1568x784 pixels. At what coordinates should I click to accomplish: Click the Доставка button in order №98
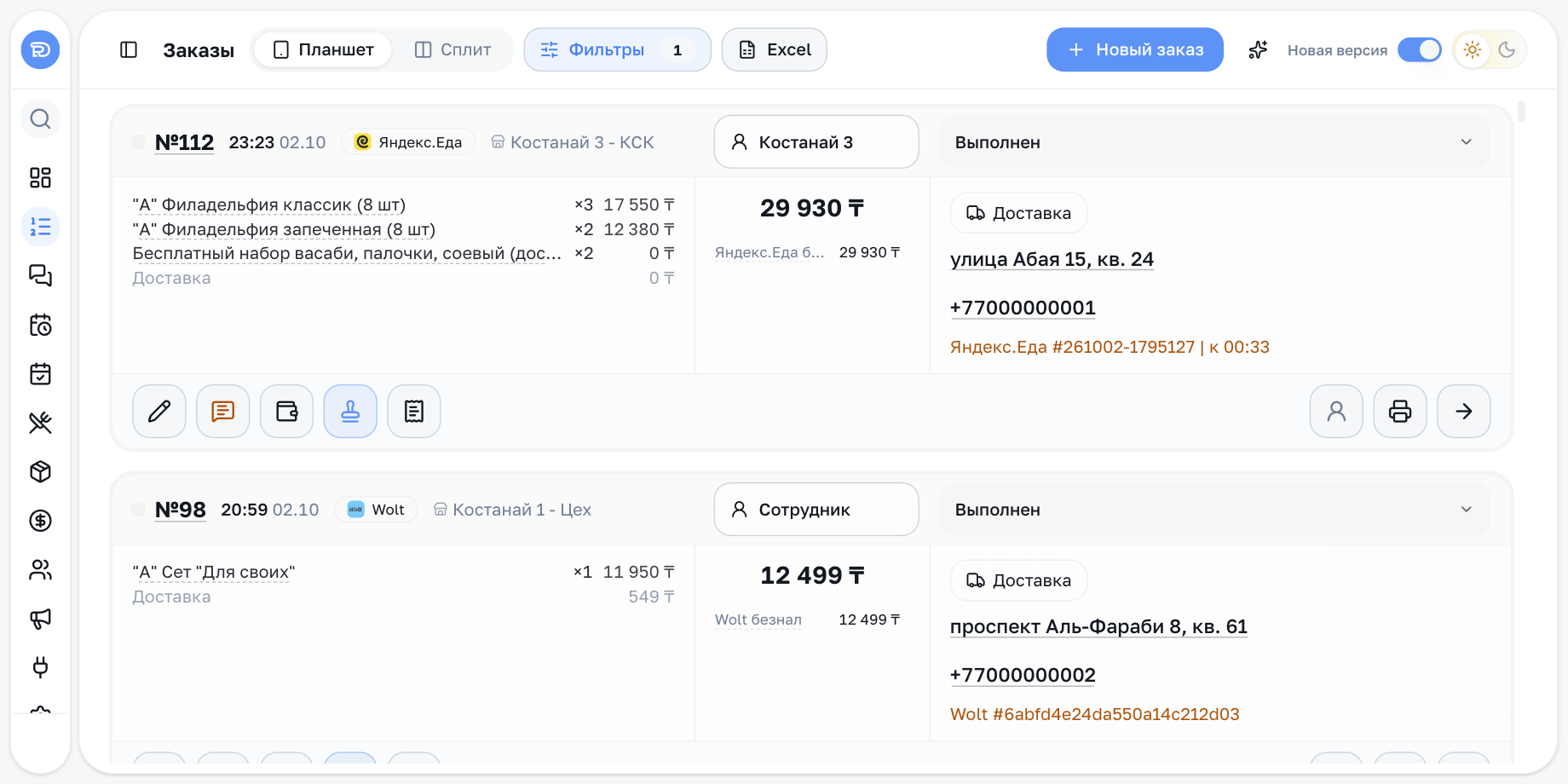click(x=1018, y=580)
